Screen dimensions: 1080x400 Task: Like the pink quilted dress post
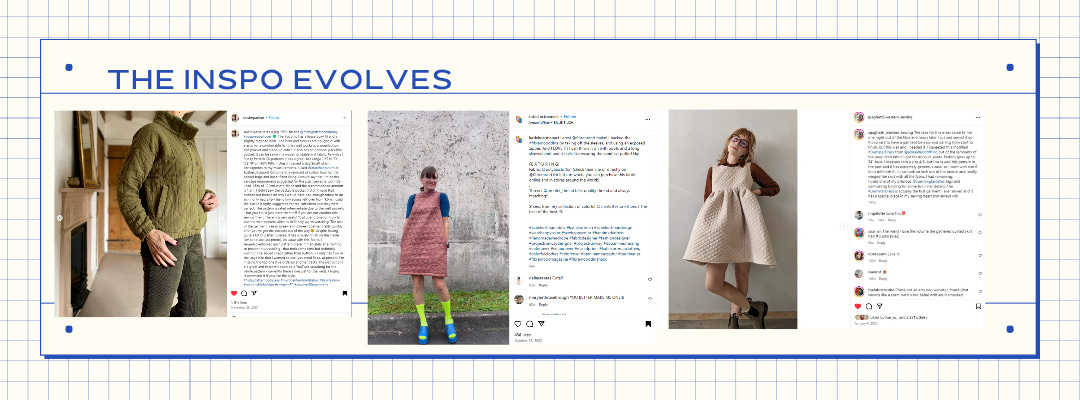[517, 324]
